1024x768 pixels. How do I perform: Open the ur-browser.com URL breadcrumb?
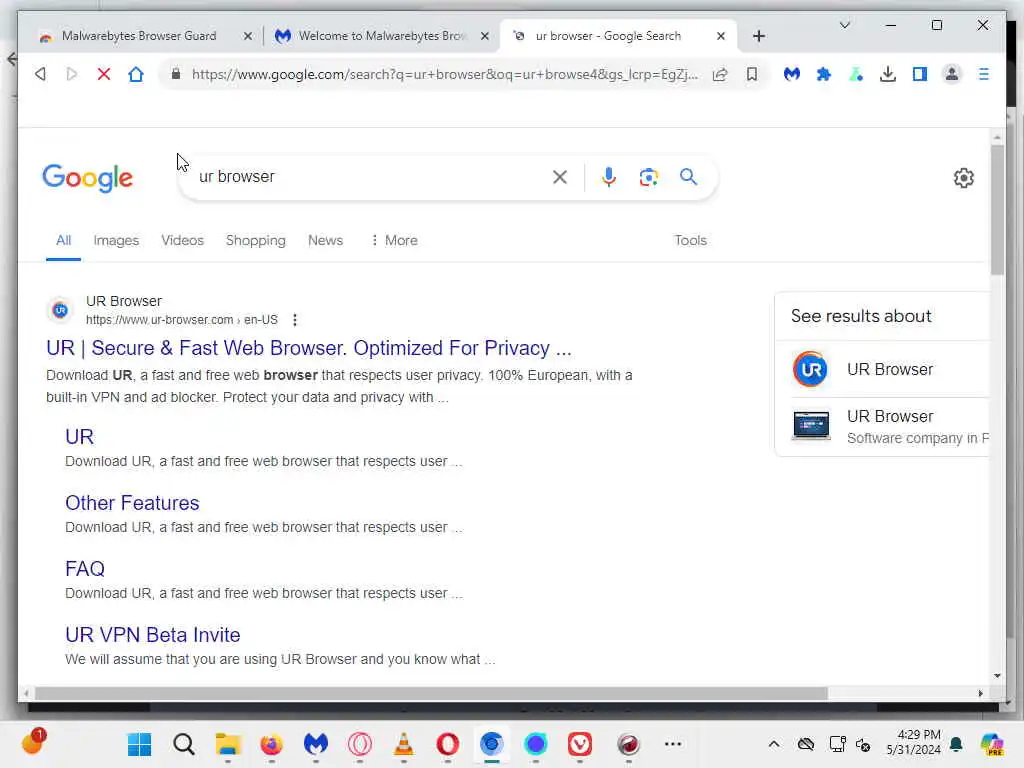(x=182, y=320)
